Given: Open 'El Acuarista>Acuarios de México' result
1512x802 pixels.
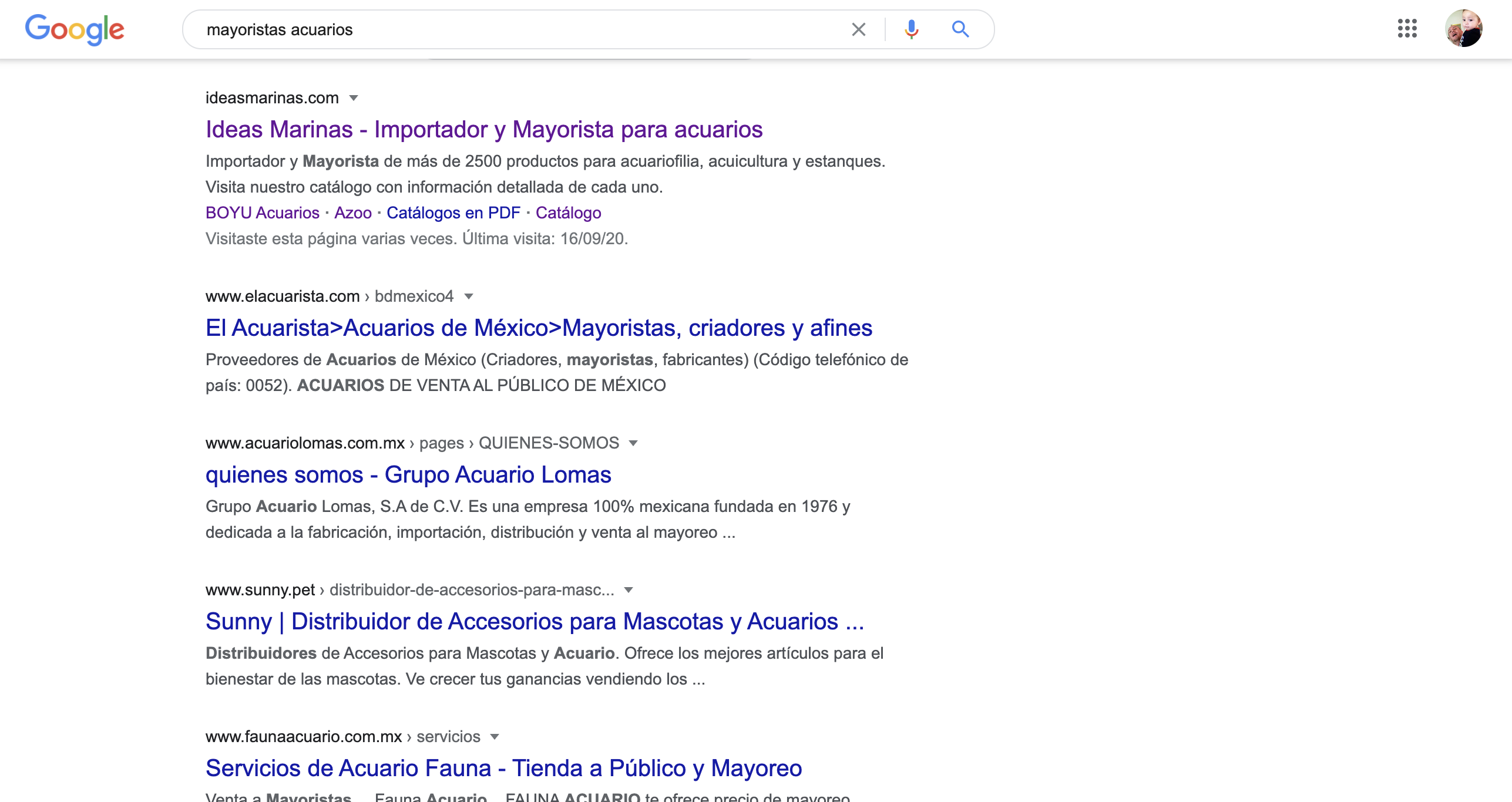Looking at the screenshot, I should [x=539, y=328].
